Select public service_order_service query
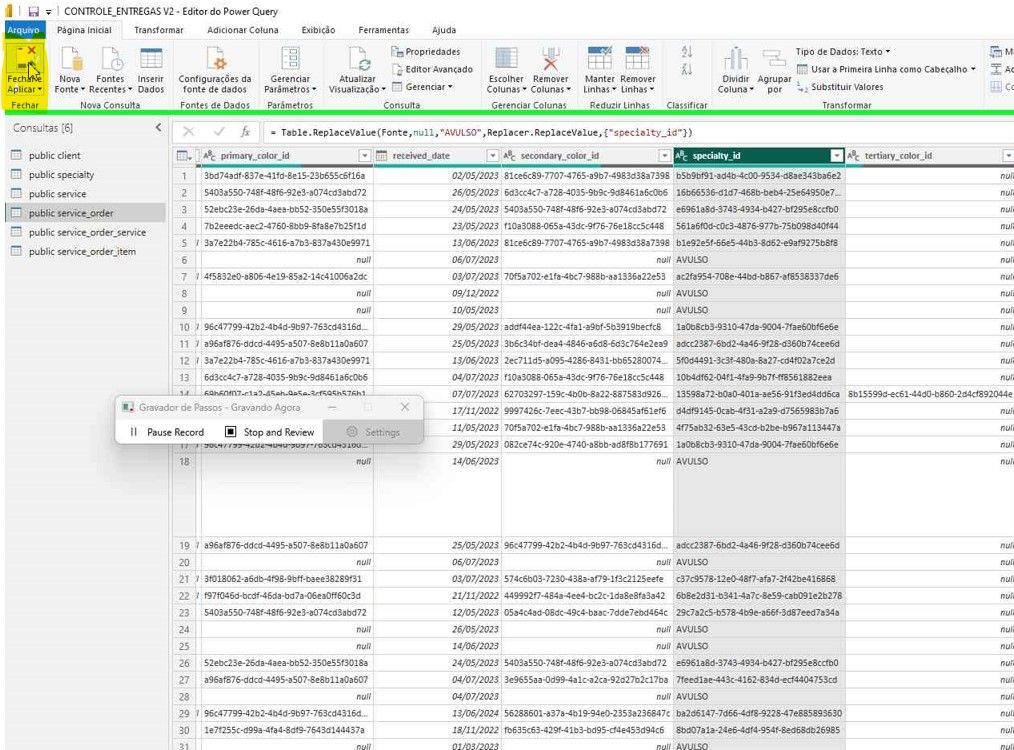Image resolution: width=1014 pixels, height=750 pixels. [x=87, y=232]
